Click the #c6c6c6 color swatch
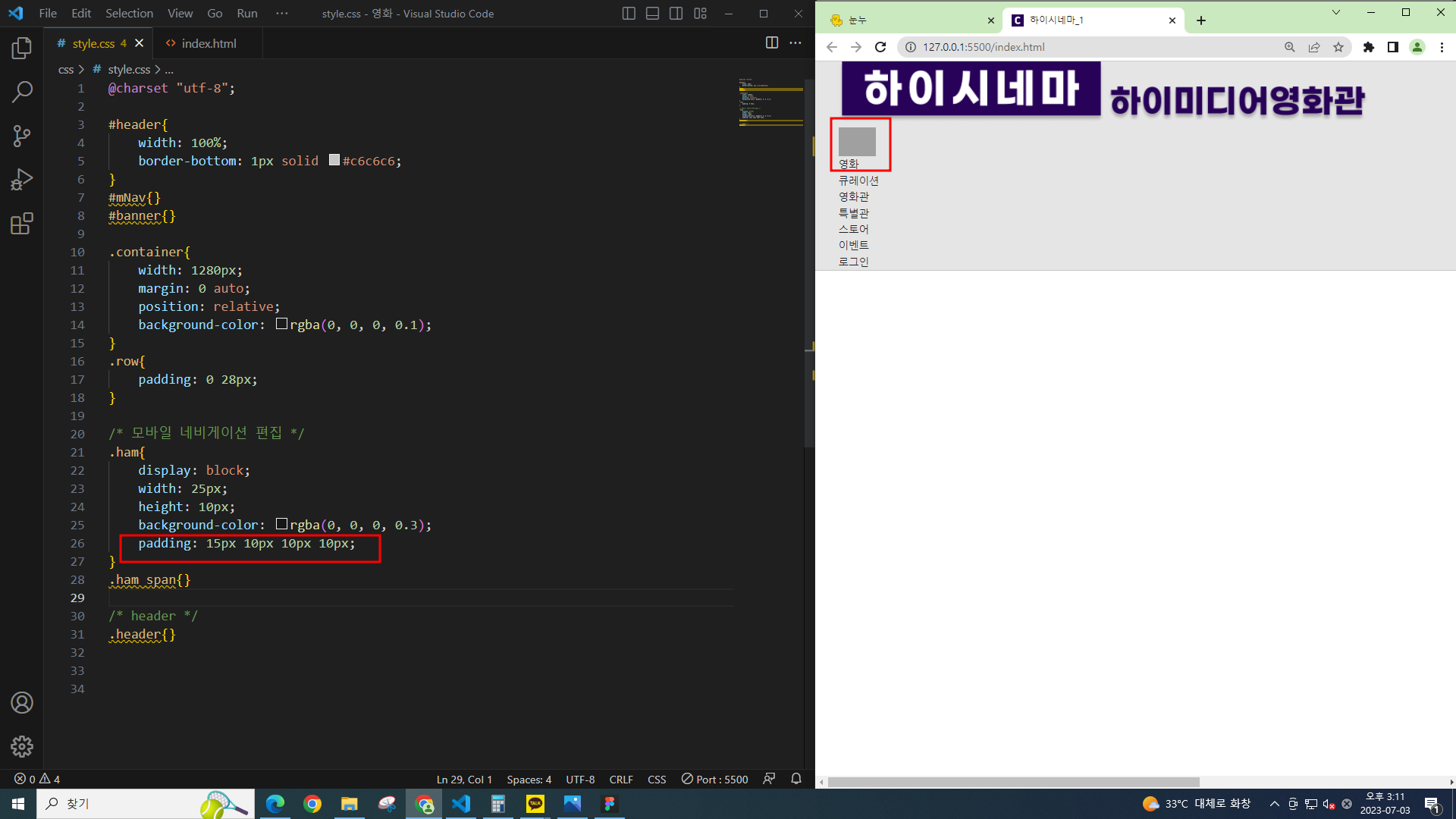Viewport: 1456px width, 819px height. click(x=334, y=160)
